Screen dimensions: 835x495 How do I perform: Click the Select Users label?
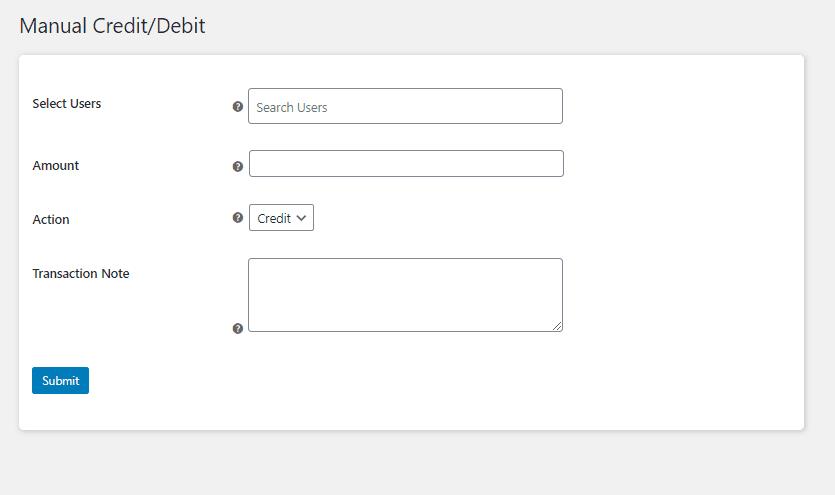(67, 103)
